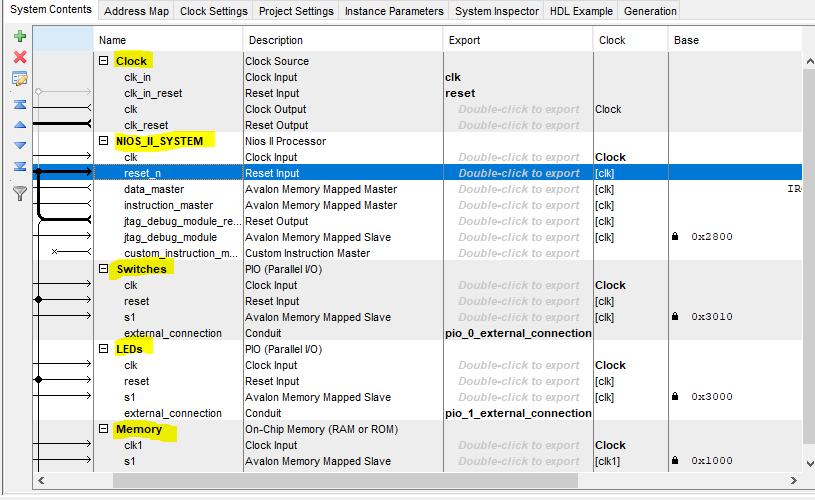Click the move to top arrow icon

(20, 104)
